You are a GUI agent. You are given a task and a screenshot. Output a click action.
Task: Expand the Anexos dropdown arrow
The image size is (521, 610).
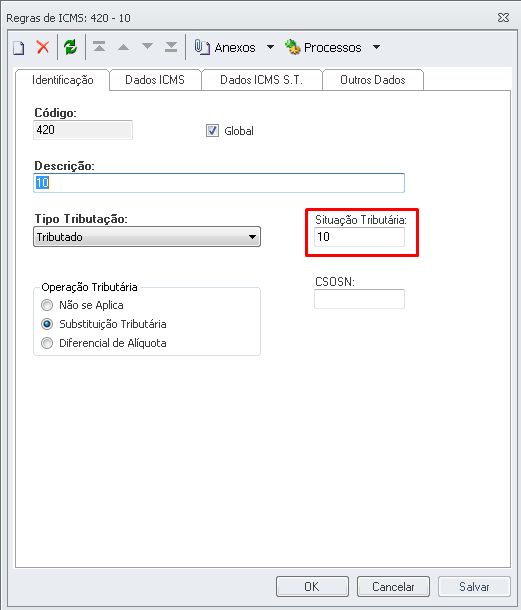point(270,47)
